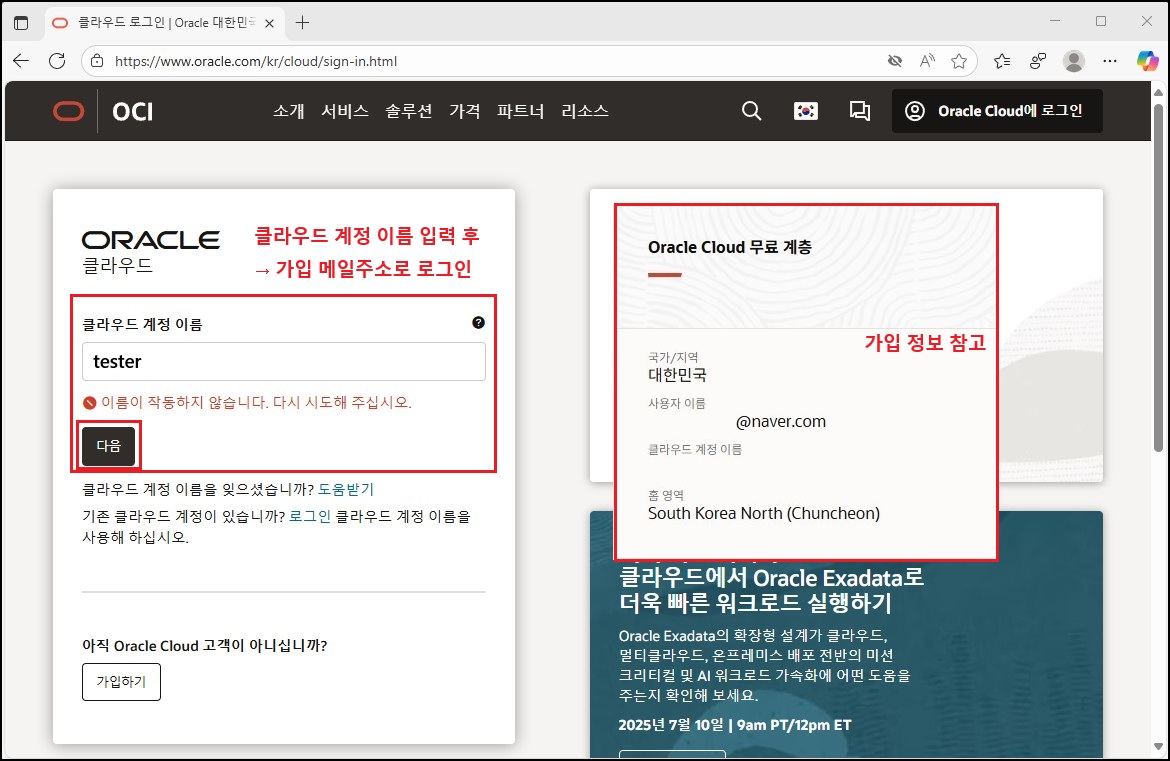Close the 클라우드 로그인 tab
Viewport: 1170px width, 761px height.
pyautogui.click(x=270, y=23)
